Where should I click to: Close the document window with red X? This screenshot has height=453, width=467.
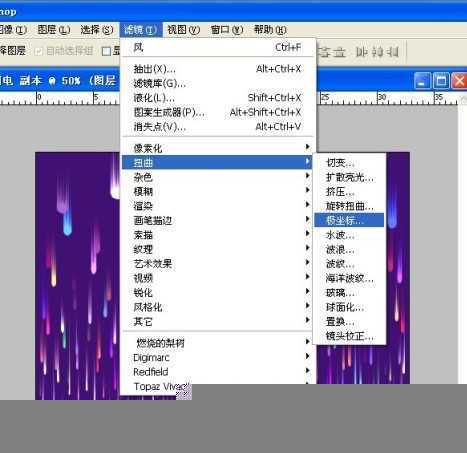coord(460,81)
